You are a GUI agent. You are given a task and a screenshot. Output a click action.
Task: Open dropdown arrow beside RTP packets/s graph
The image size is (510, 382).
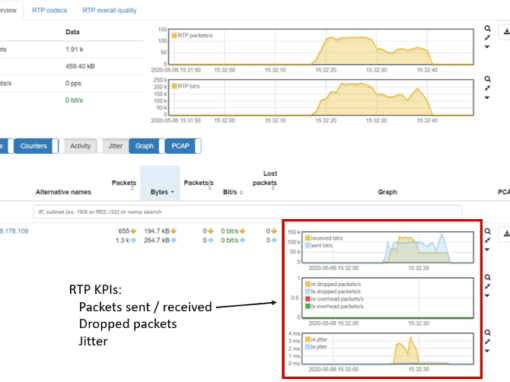[487, 47]
